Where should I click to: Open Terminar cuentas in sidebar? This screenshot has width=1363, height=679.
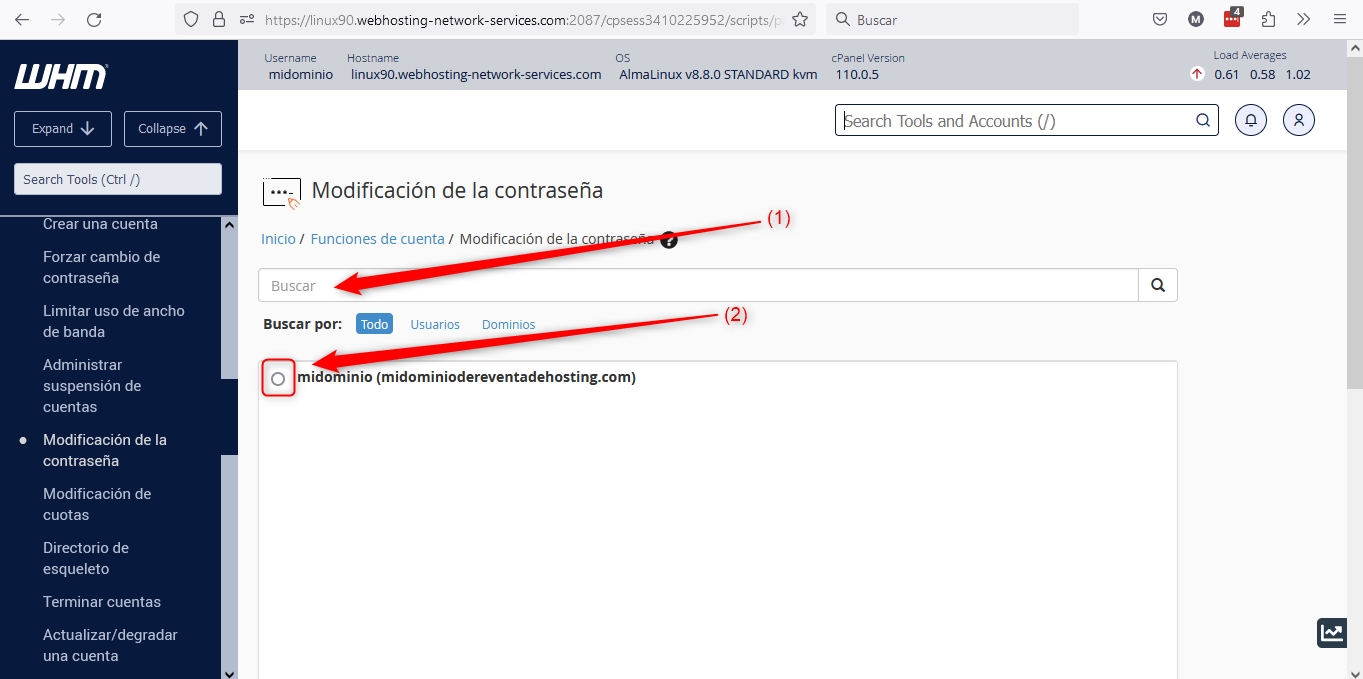tap(102, 602)
